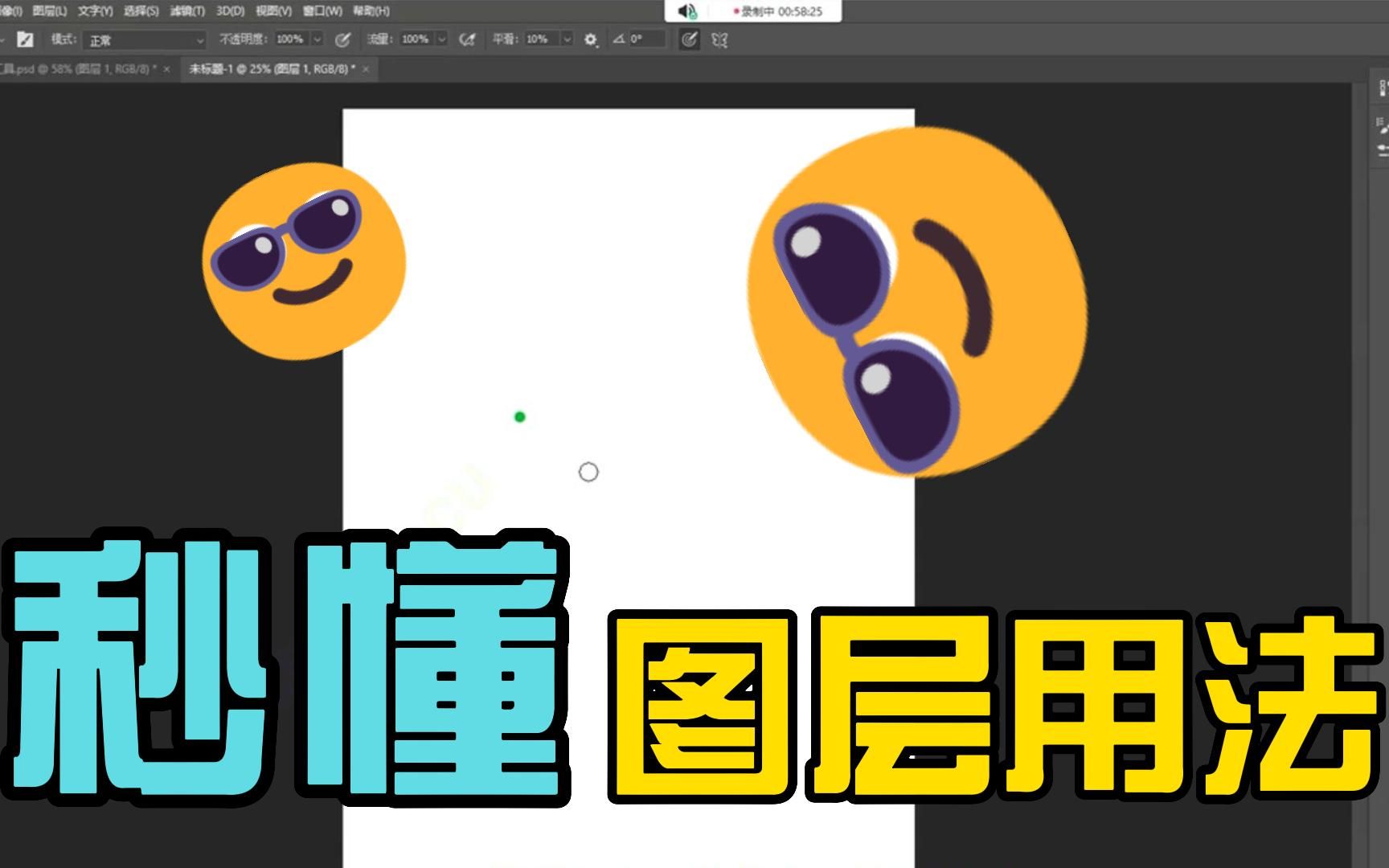Open the 帮助(H) menu
Viewport: 1389px width, 868px height.
[x=371, y=11]
